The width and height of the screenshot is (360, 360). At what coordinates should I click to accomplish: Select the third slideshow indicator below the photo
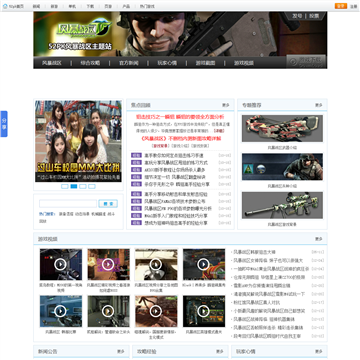[x=83, y=186]
